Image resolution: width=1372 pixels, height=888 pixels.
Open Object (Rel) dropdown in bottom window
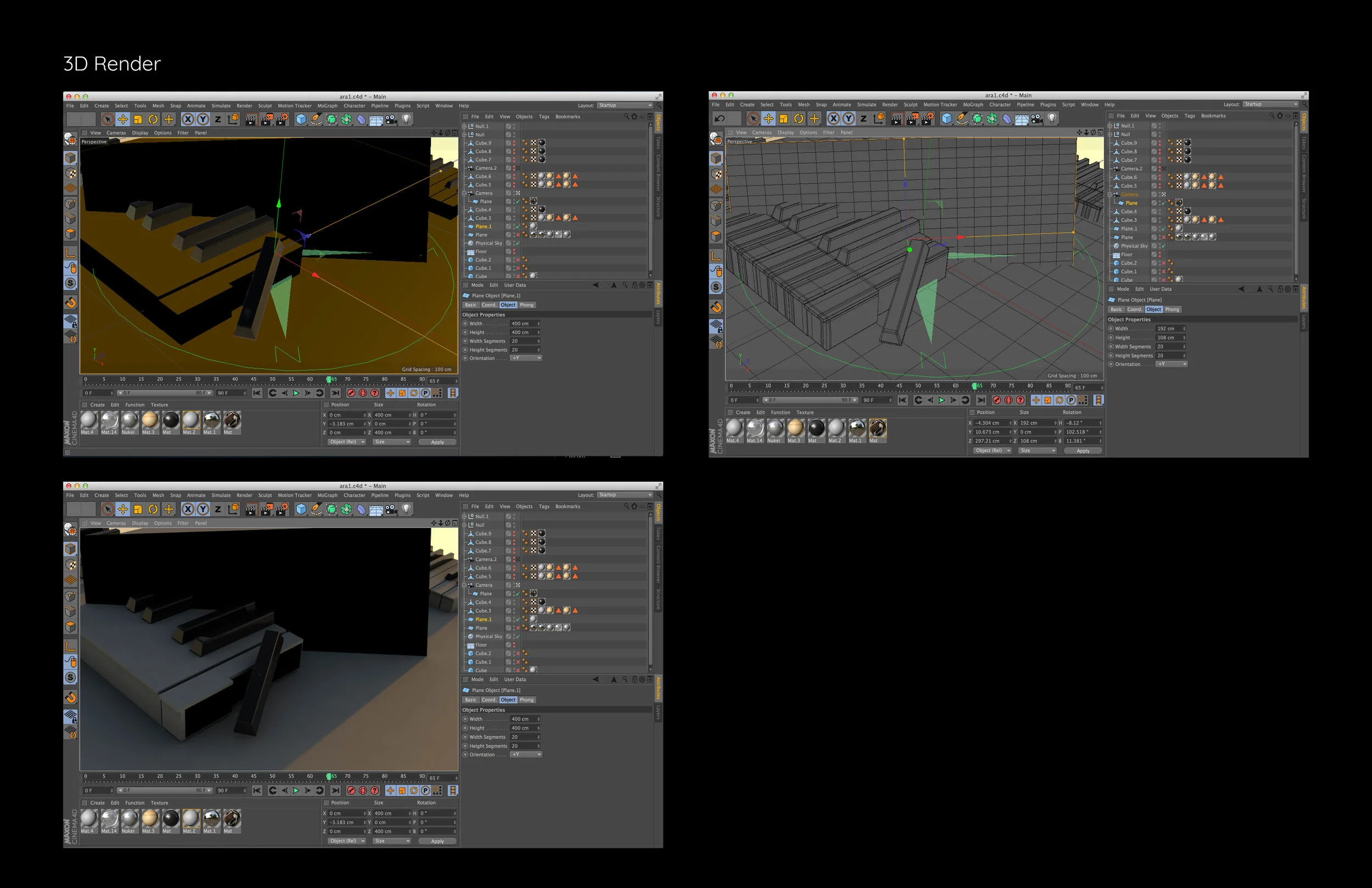tap(346, 841)
